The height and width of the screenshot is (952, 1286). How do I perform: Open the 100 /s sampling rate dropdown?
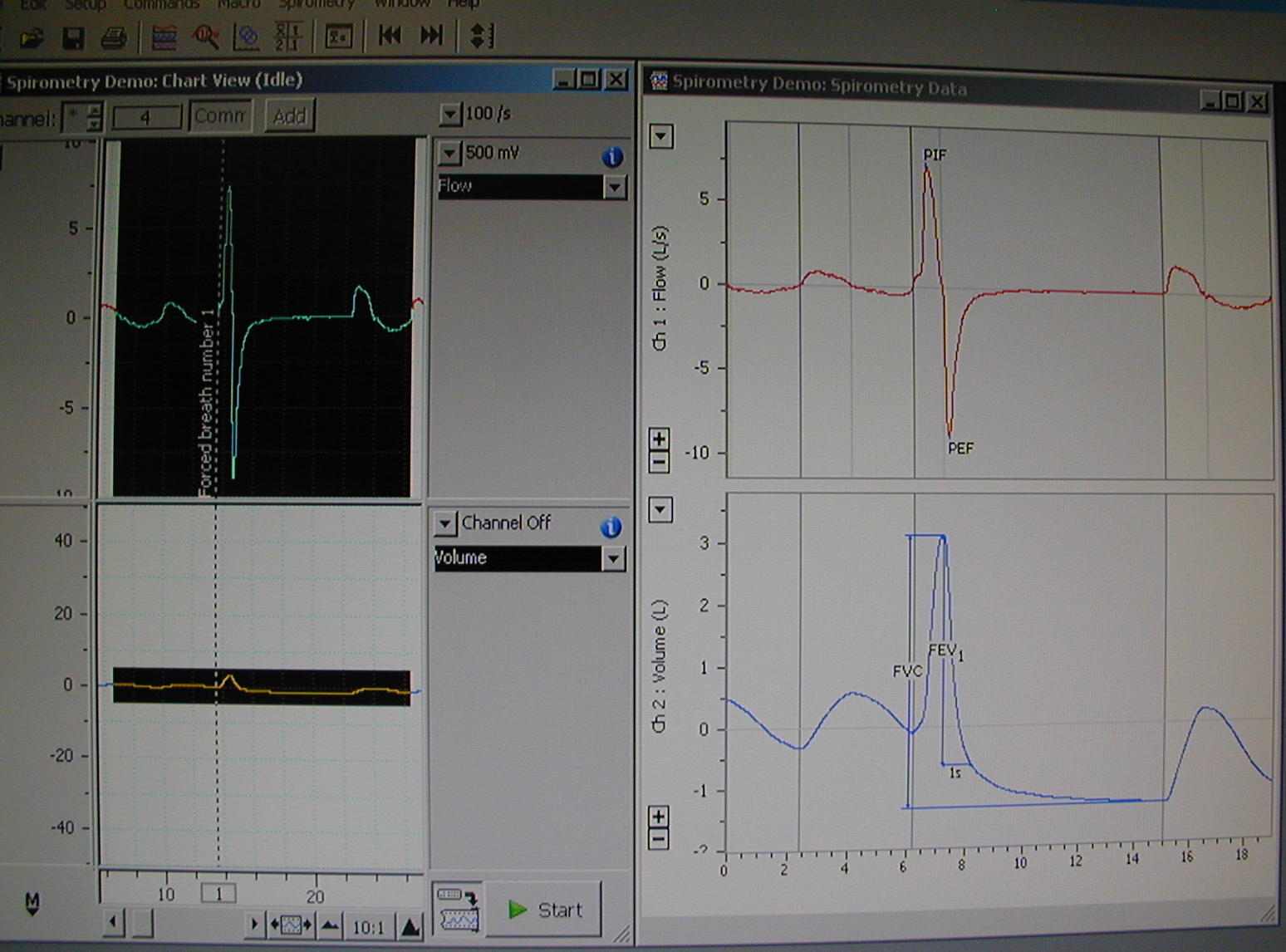click(449, 114)
